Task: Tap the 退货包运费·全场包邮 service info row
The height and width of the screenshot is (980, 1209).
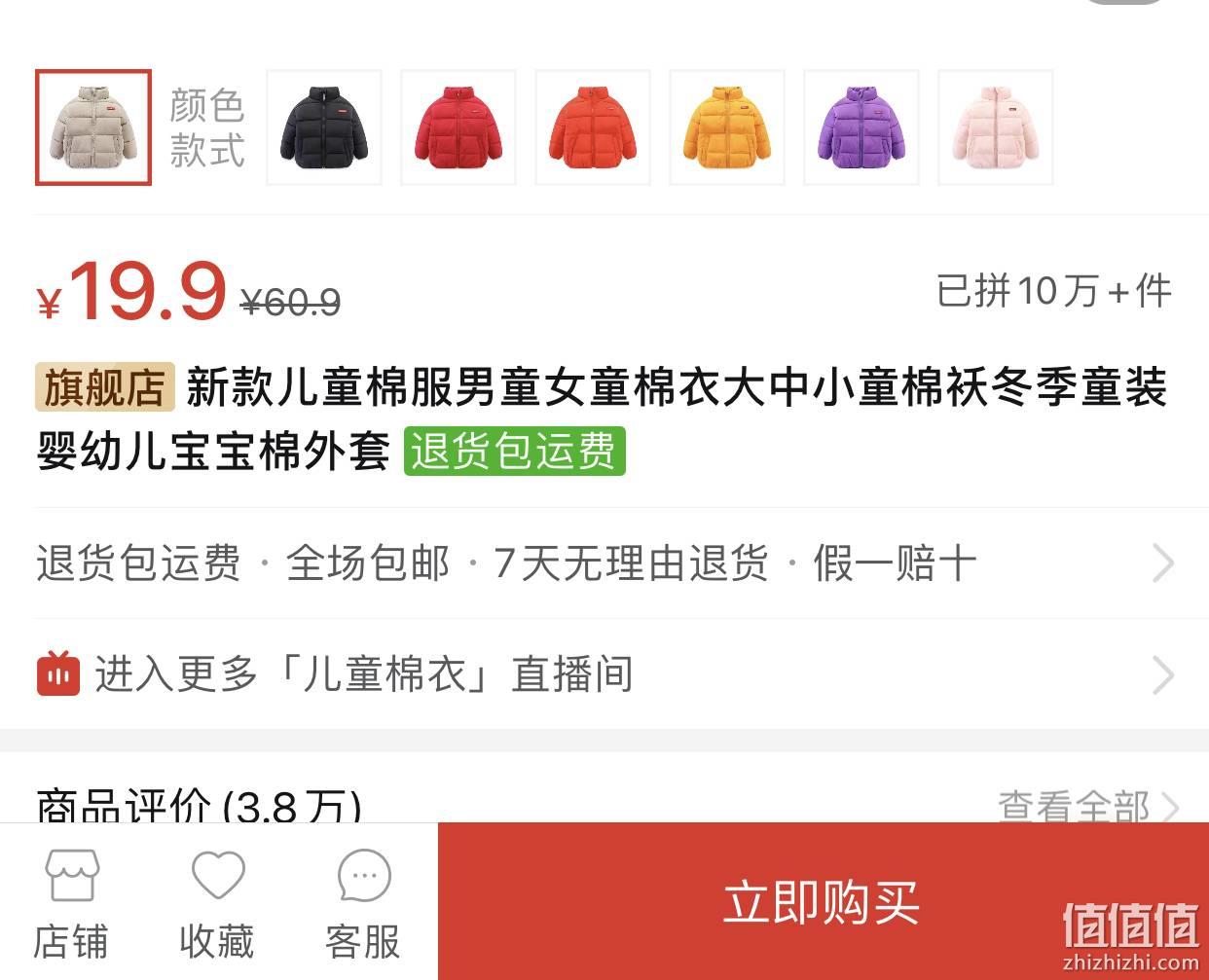Action: pyautogui.click(x=604, y=563)
